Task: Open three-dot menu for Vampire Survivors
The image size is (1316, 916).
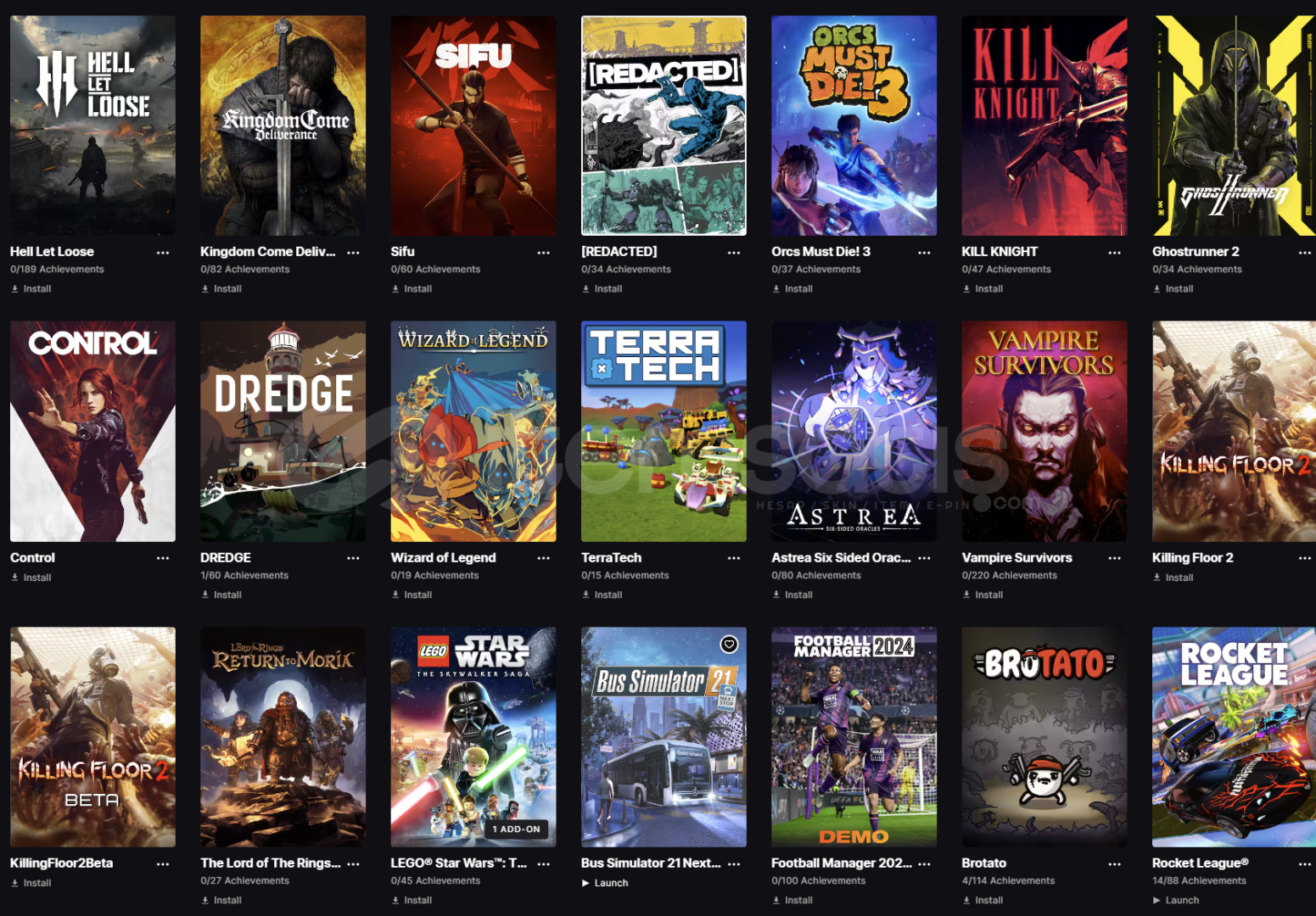Action: [x=1115, y=558]
